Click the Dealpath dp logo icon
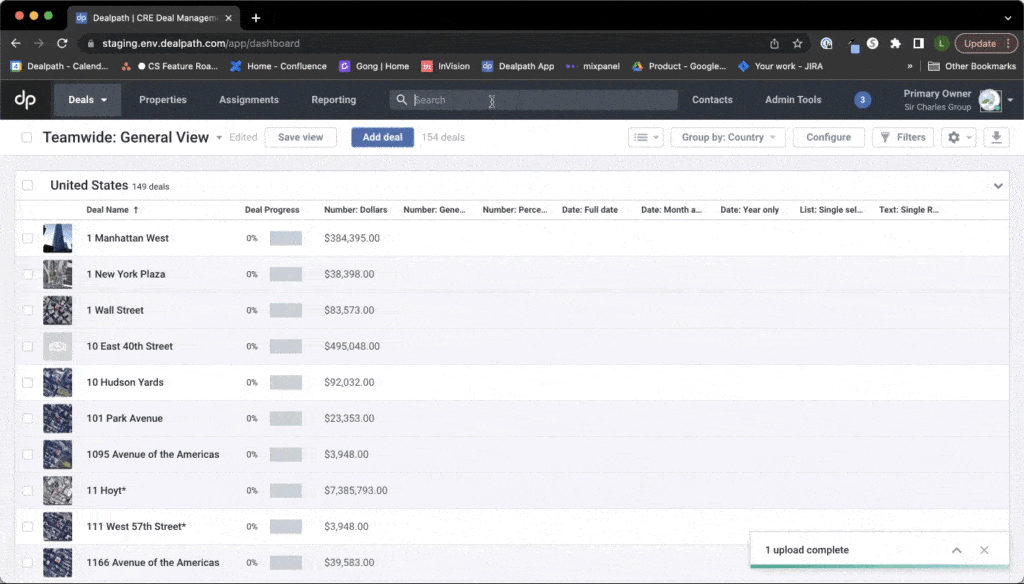The width and height of the screenshot is (1024, 584). pos(24,99)
